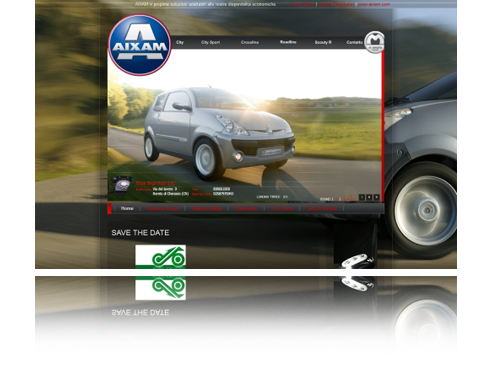Go to Home in the bottom menu

pos(127,208)
